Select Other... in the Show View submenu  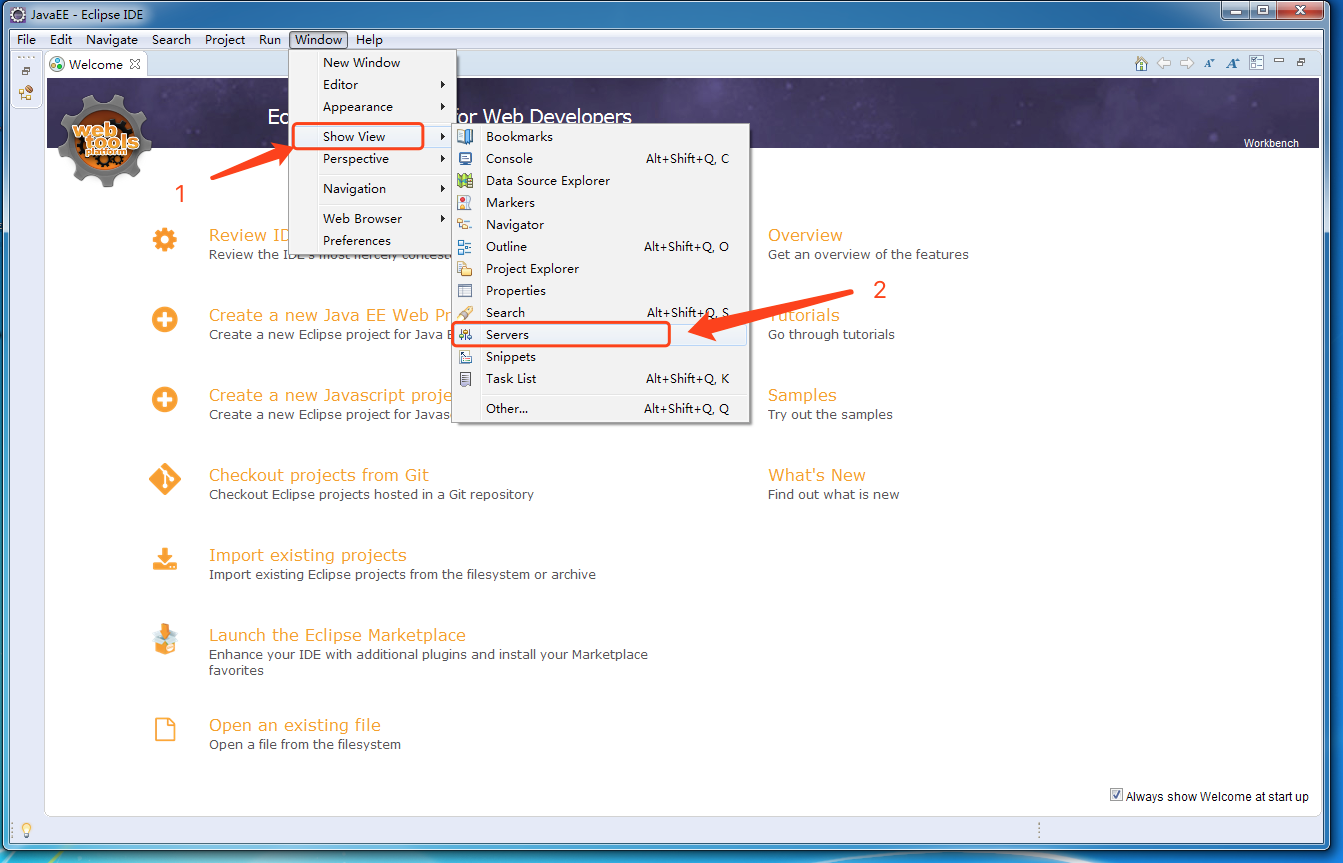click(600, 408)
